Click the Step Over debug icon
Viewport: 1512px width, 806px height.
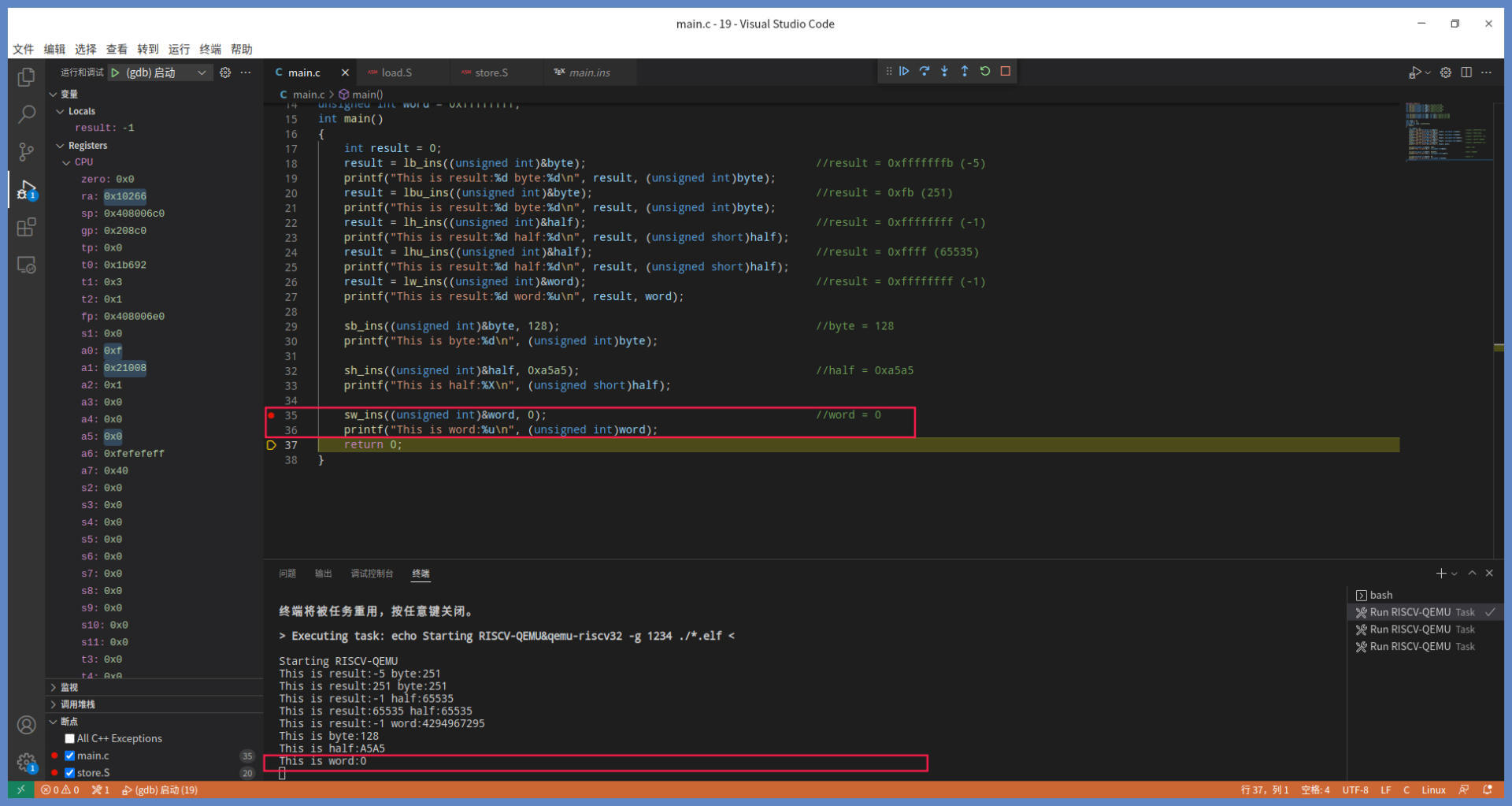(925, 71)
